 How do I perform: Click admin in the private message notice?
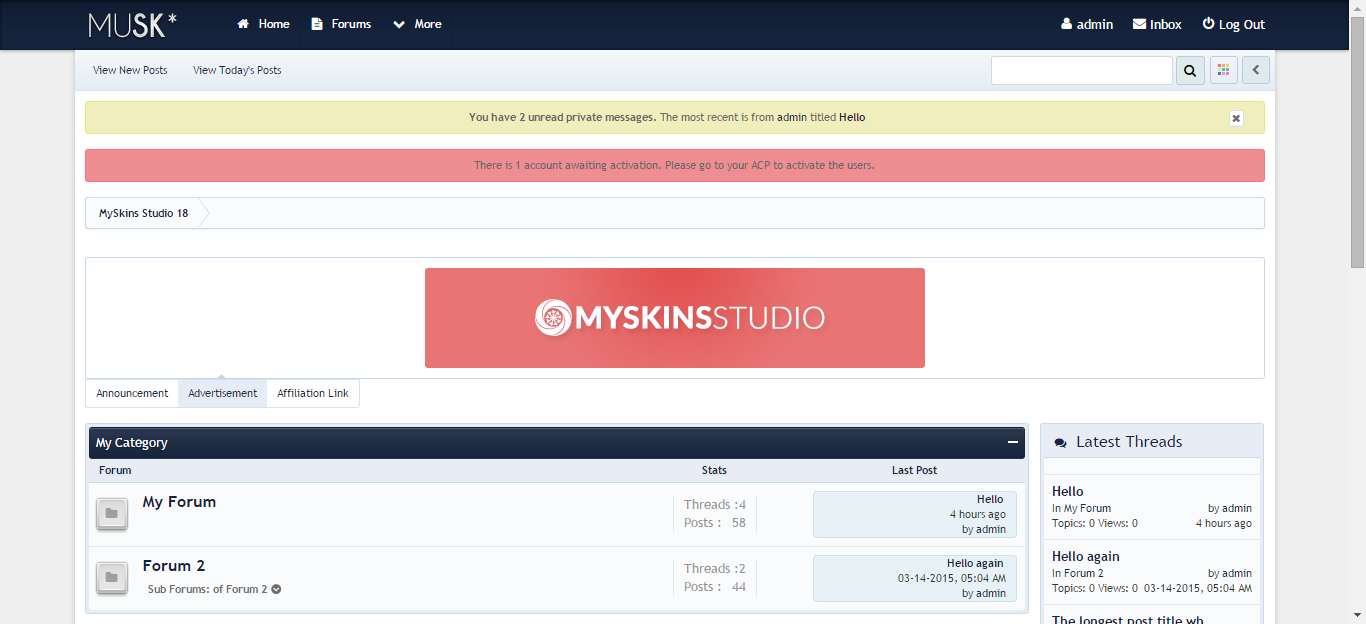[x=792, y=117]
